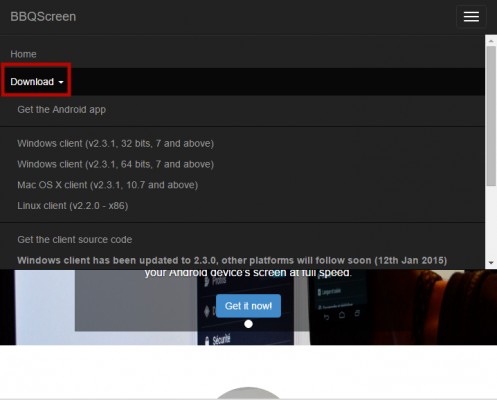Image resolution: width=497 pixels, height=400 pixels.
Task: Select Get the Android app
Action: [62, 110]
